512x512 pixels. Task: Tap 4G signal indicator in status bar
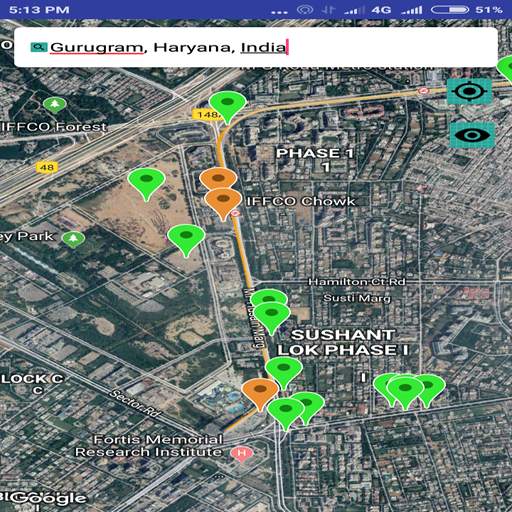tap(381, 10)
